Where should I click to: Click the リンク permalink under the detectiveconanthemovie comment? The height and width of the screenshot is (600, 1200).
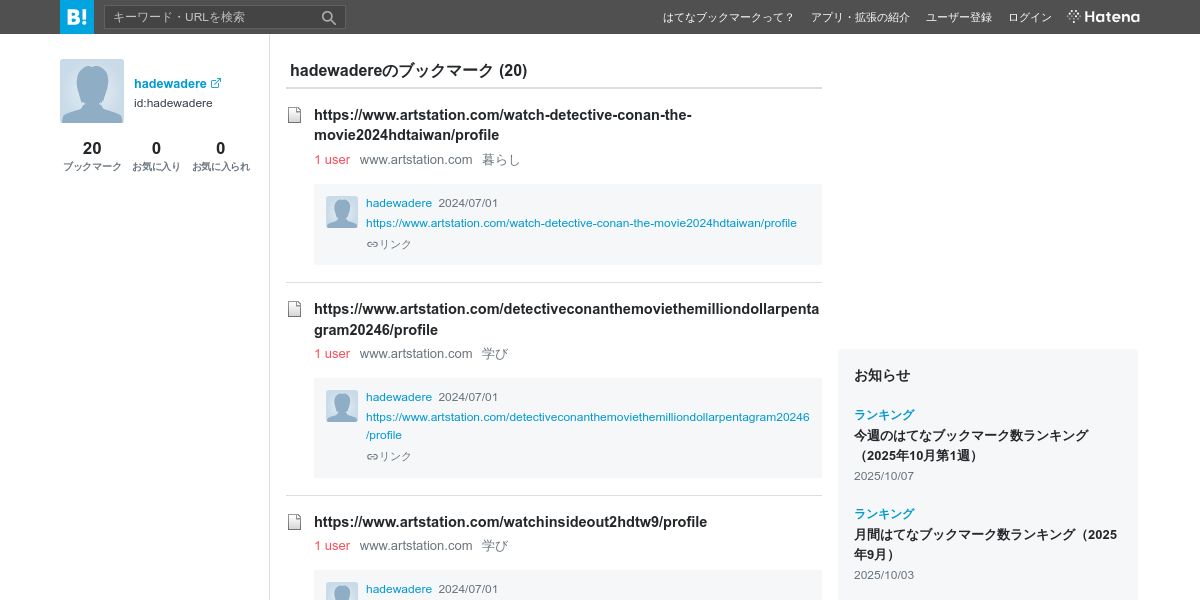click(x=389, y=456)
